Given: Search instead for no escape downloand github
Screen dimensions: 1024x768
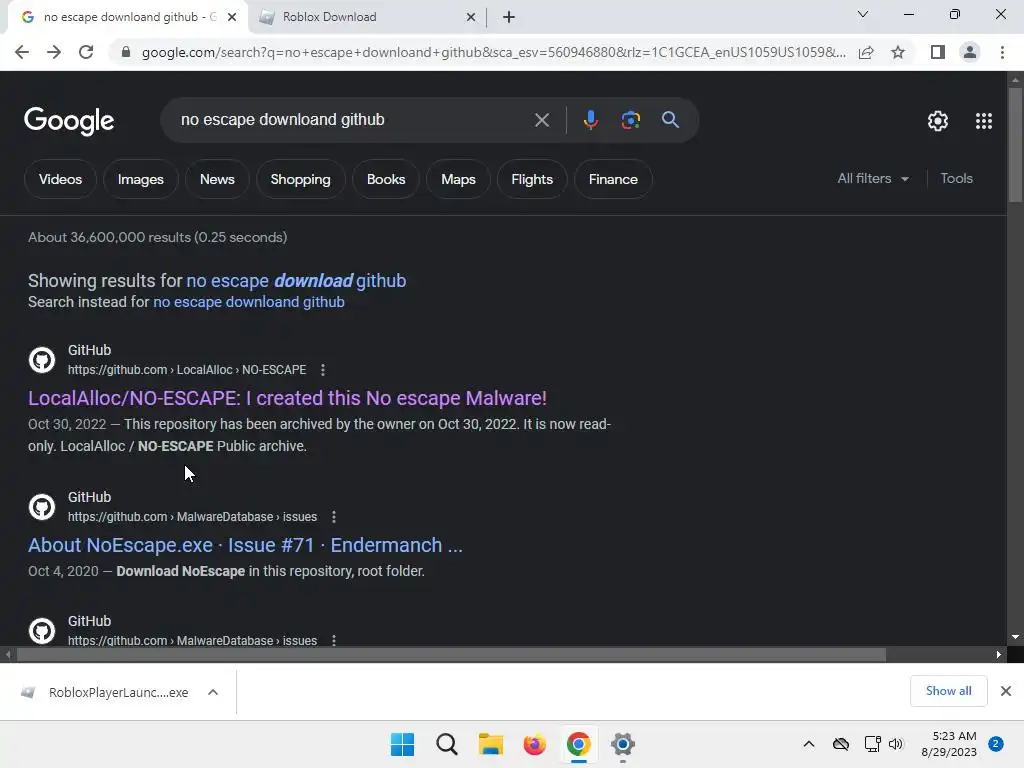Looking at the screenshot, I should click(x=249, y=302).
